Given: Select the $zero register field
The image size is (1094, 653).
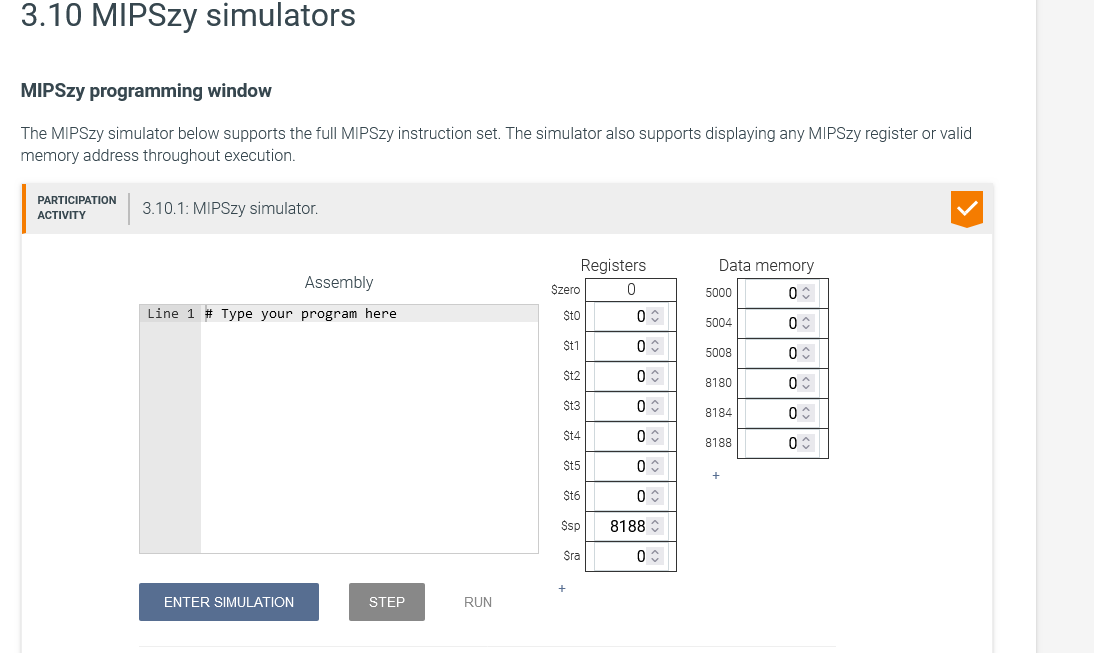Looking at the screenshot, I should (x=630, y=289).
